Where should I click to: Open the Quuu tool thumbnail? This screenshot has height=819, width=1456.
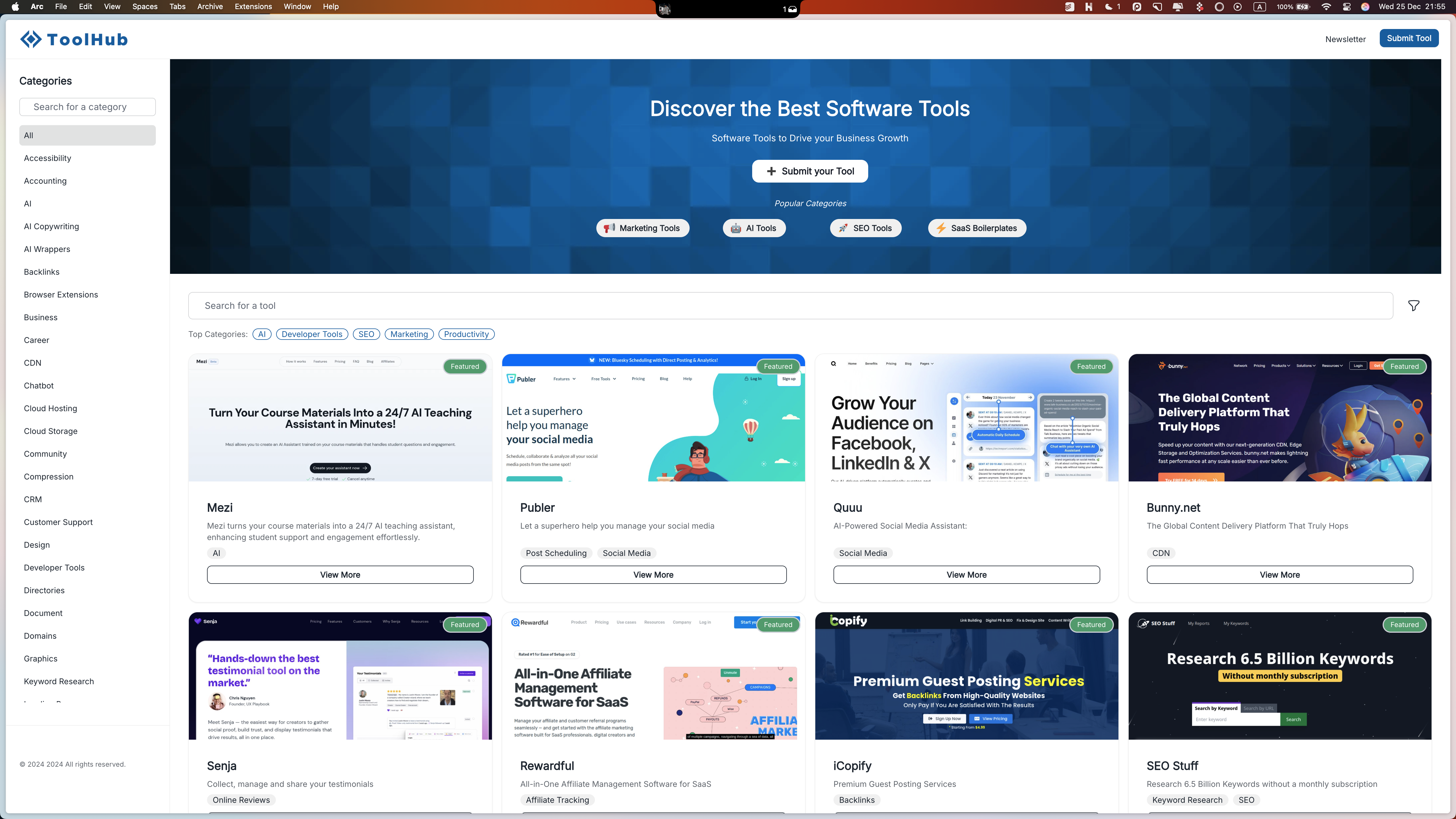click(967, 418)
